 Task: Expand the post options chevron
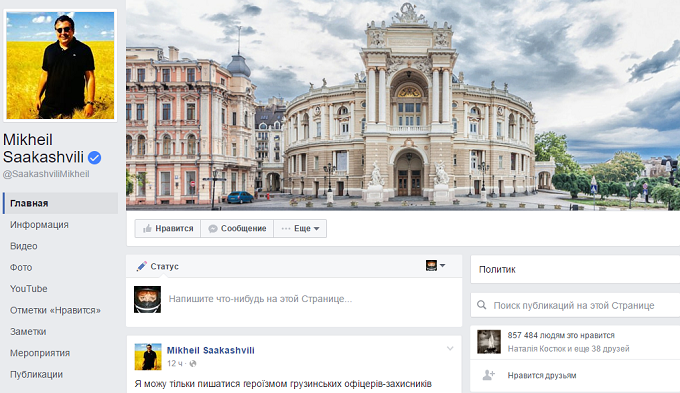450,348
